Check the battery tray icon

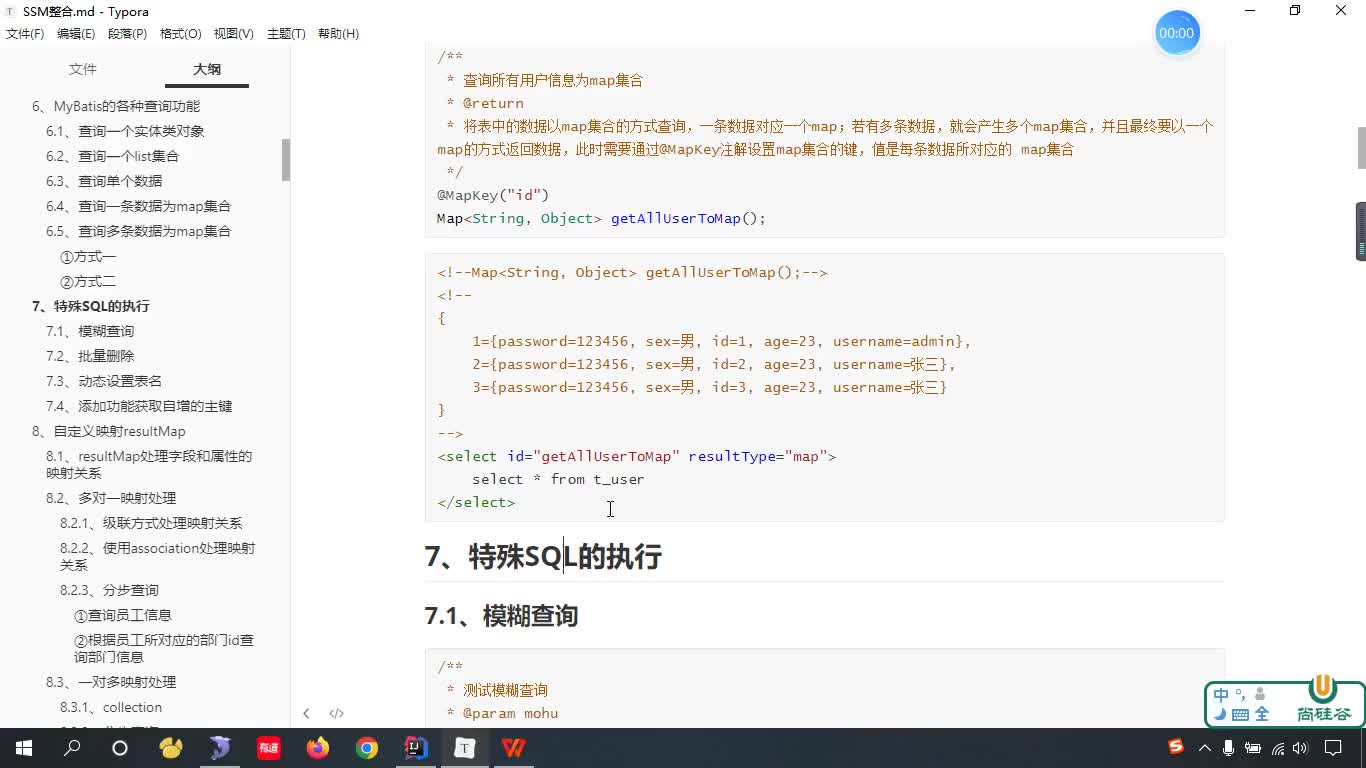(x=1254, y=748)
